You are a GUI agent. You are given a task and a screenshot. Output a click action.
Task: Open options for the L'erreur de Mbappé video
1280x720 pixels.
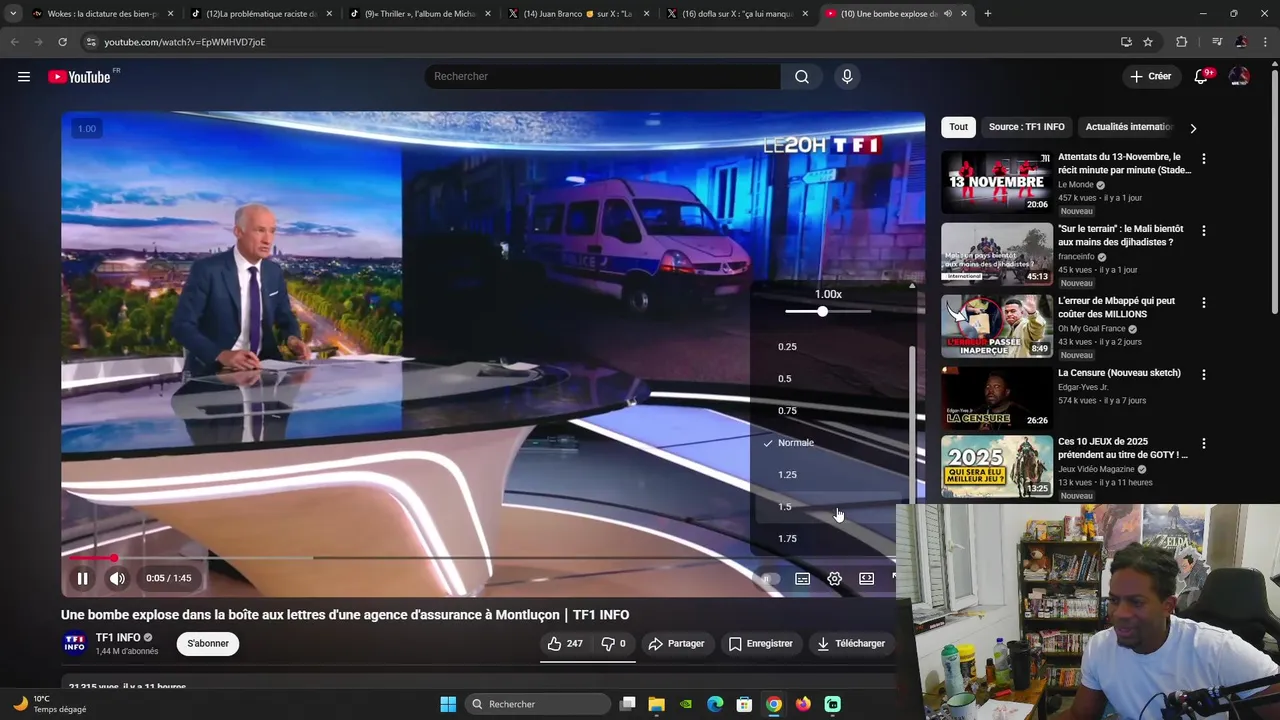tap(1204, 303)
